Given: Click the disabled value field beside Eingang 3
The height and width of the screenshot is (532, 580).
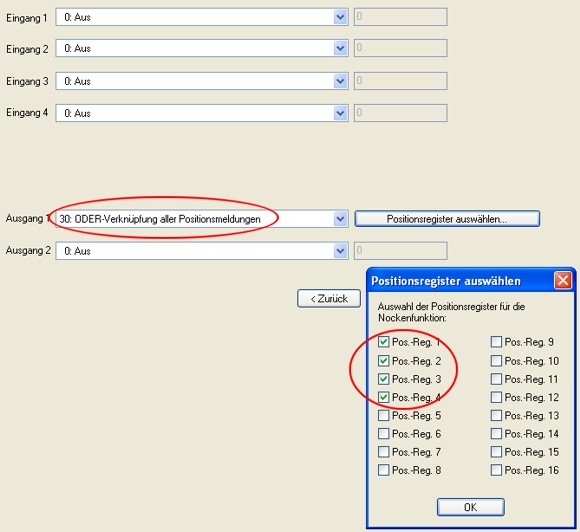Looking at the screenshot, I should coord(401,81).
